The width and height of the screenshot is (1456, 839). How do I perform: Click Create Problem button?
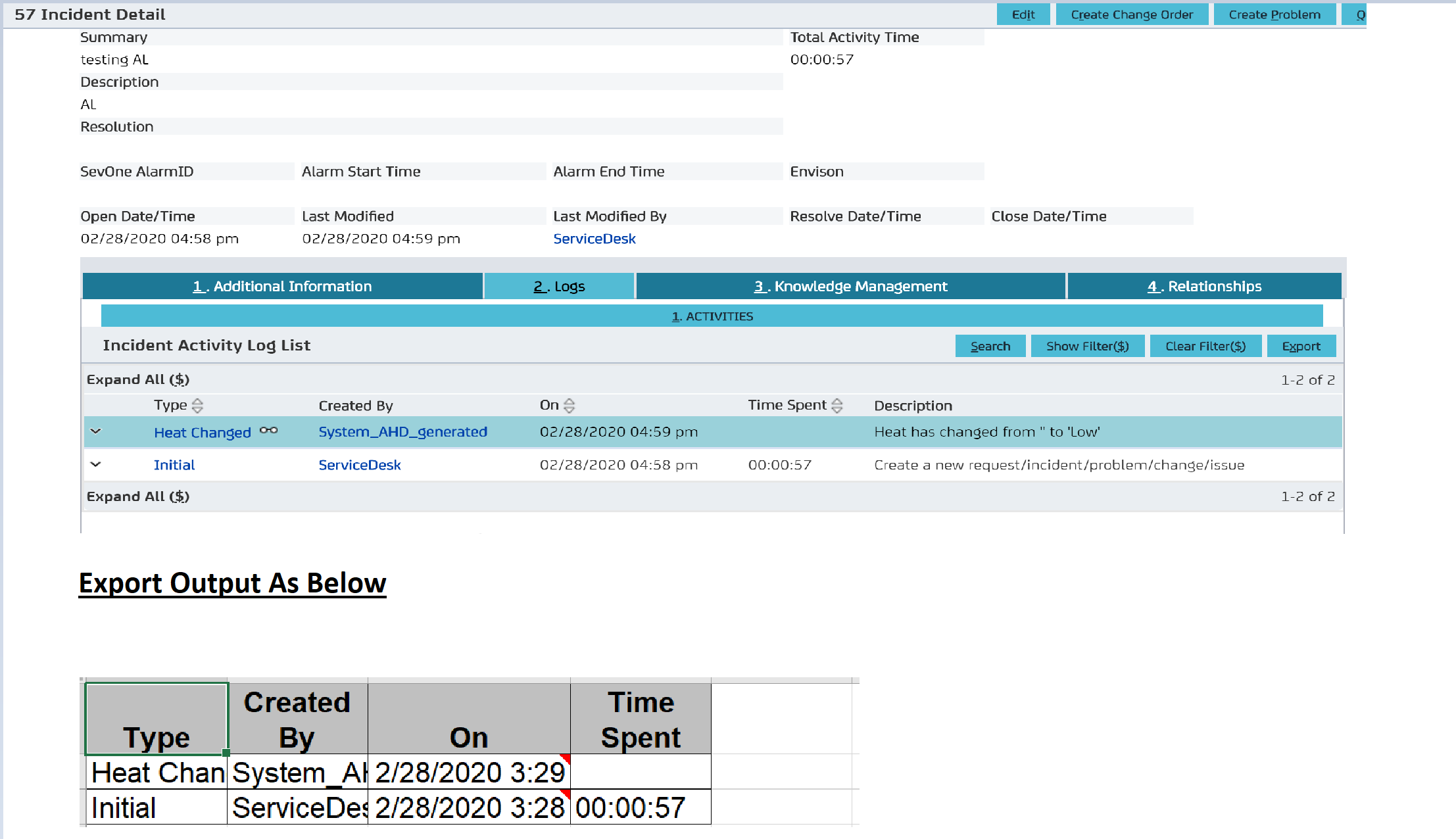point(1274,14)
